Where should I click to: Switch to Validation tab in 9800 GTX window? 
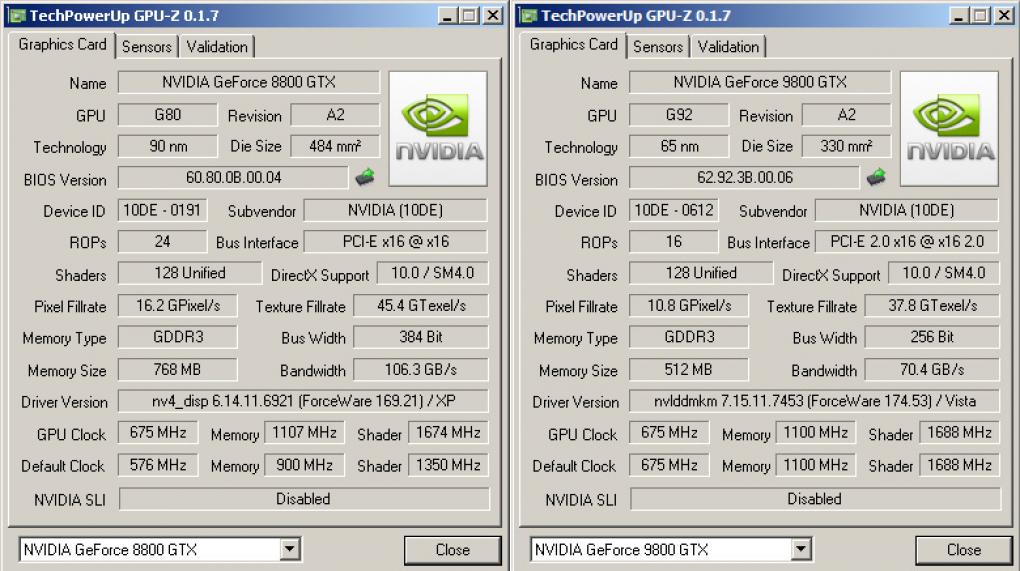tap(729, 47)
